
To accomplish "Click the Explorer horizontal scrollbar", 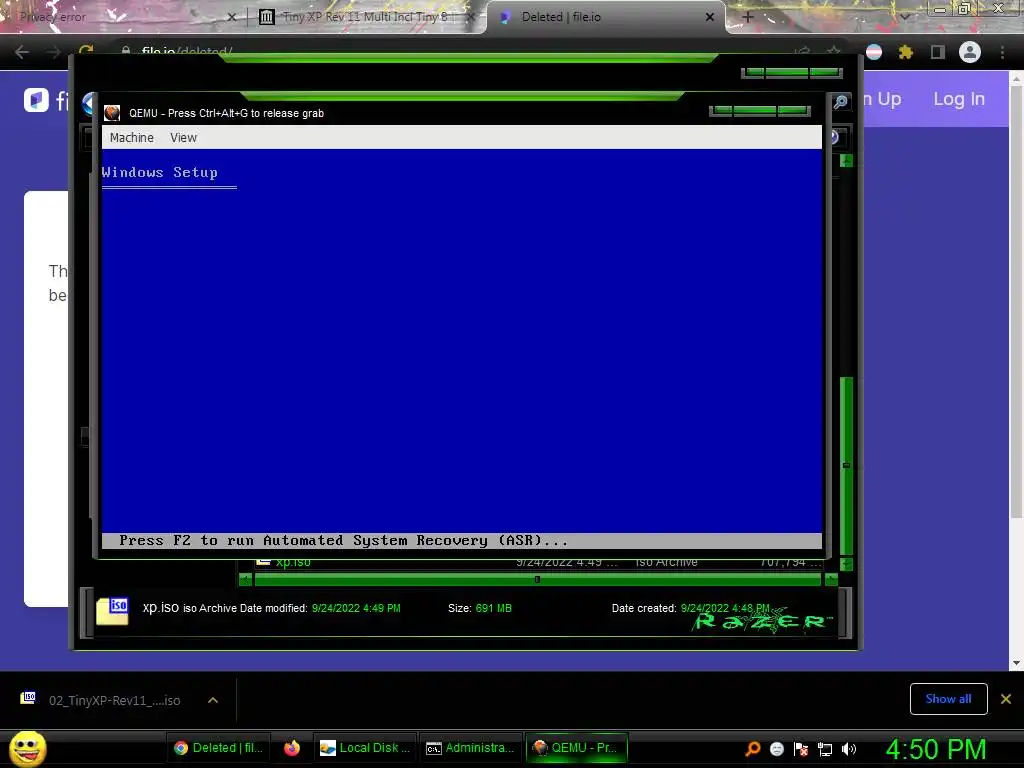I will (537, 579).
